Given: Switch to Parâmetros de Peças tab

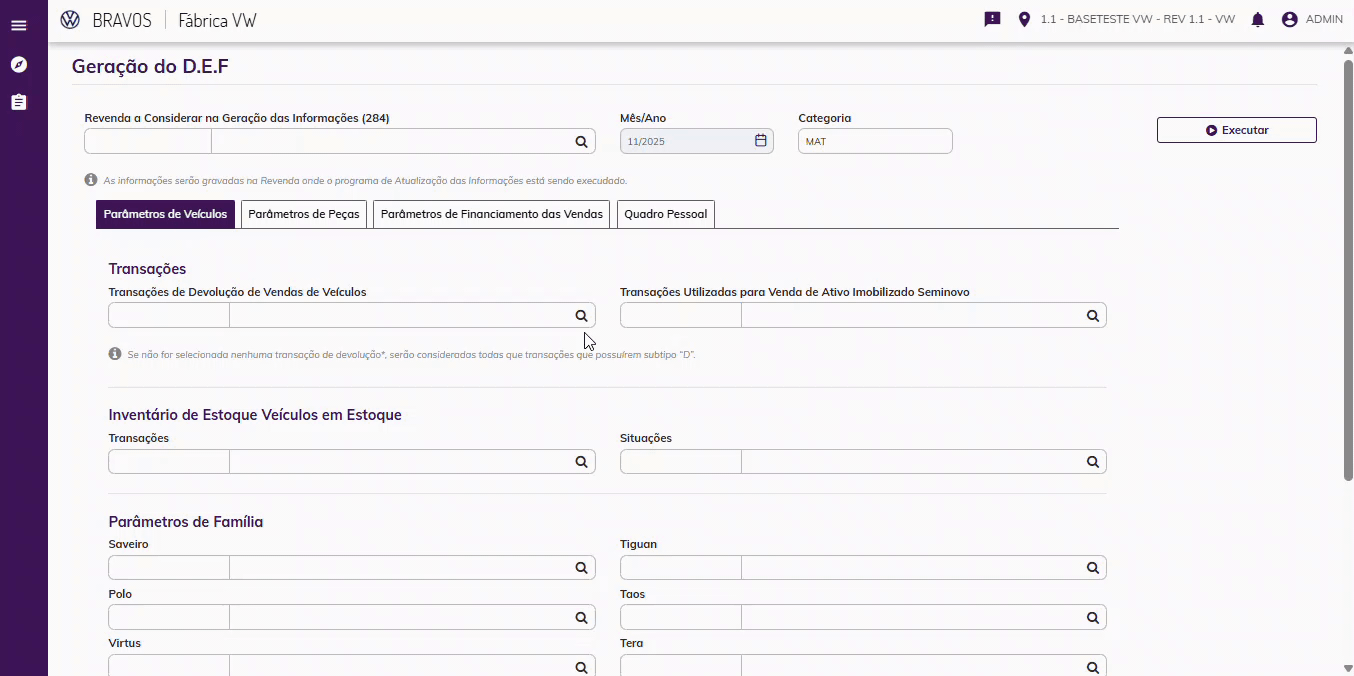Looking at the screenshot, I should 304,215.
